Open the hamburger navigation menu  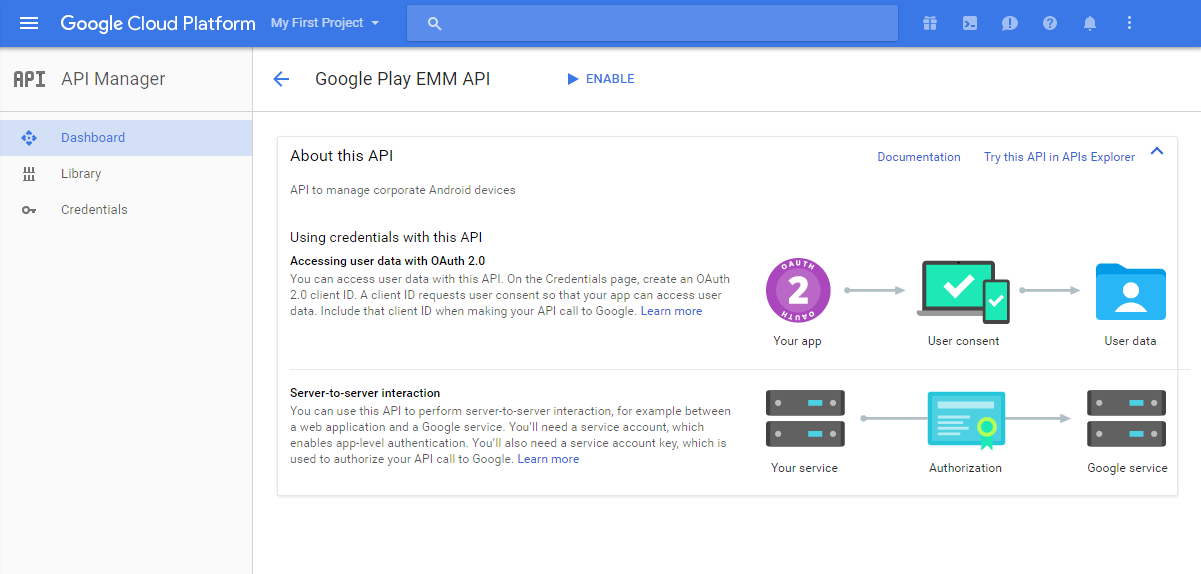click(29, 23)
